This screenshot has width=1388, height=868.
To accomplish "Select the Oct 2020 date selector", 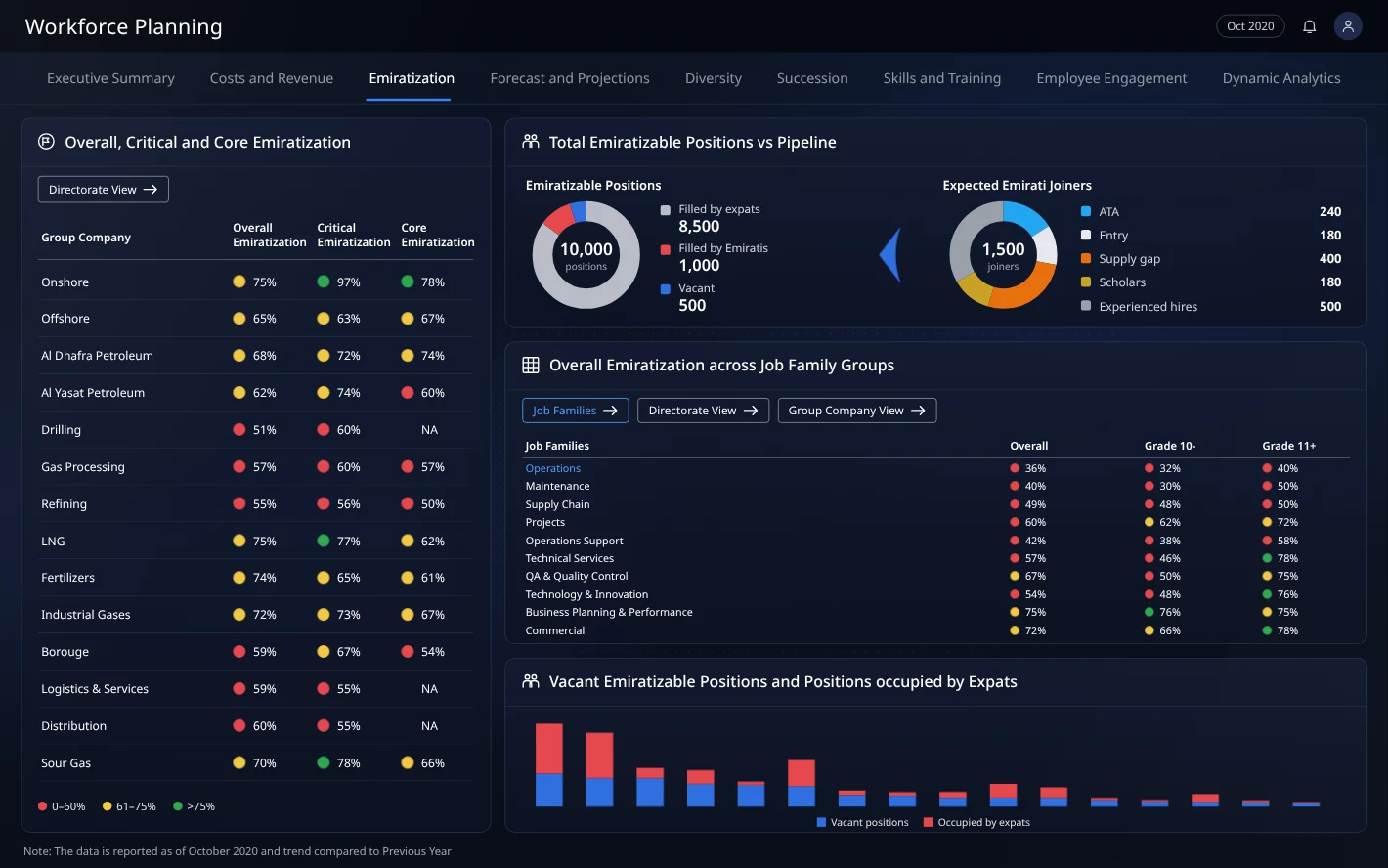I will pyautogui.click(x=1250, y=26).
